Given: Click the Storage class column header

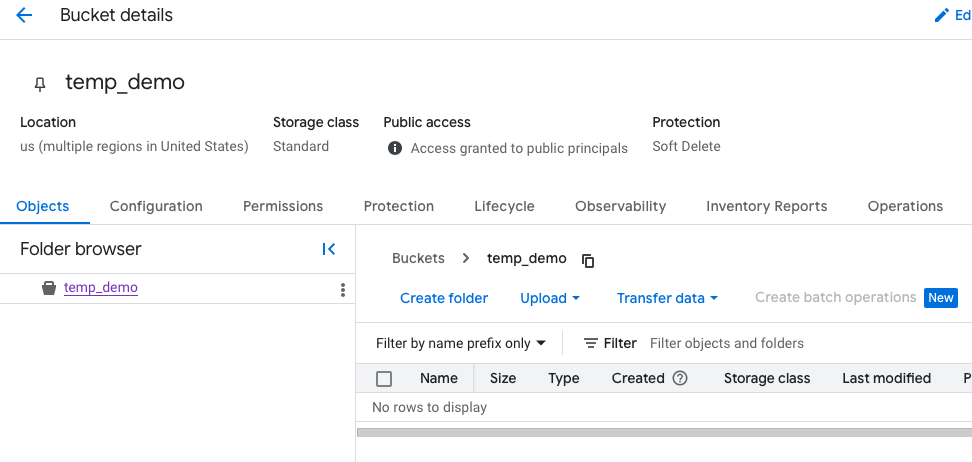Looking at the screenshot, I should point(767,378).
